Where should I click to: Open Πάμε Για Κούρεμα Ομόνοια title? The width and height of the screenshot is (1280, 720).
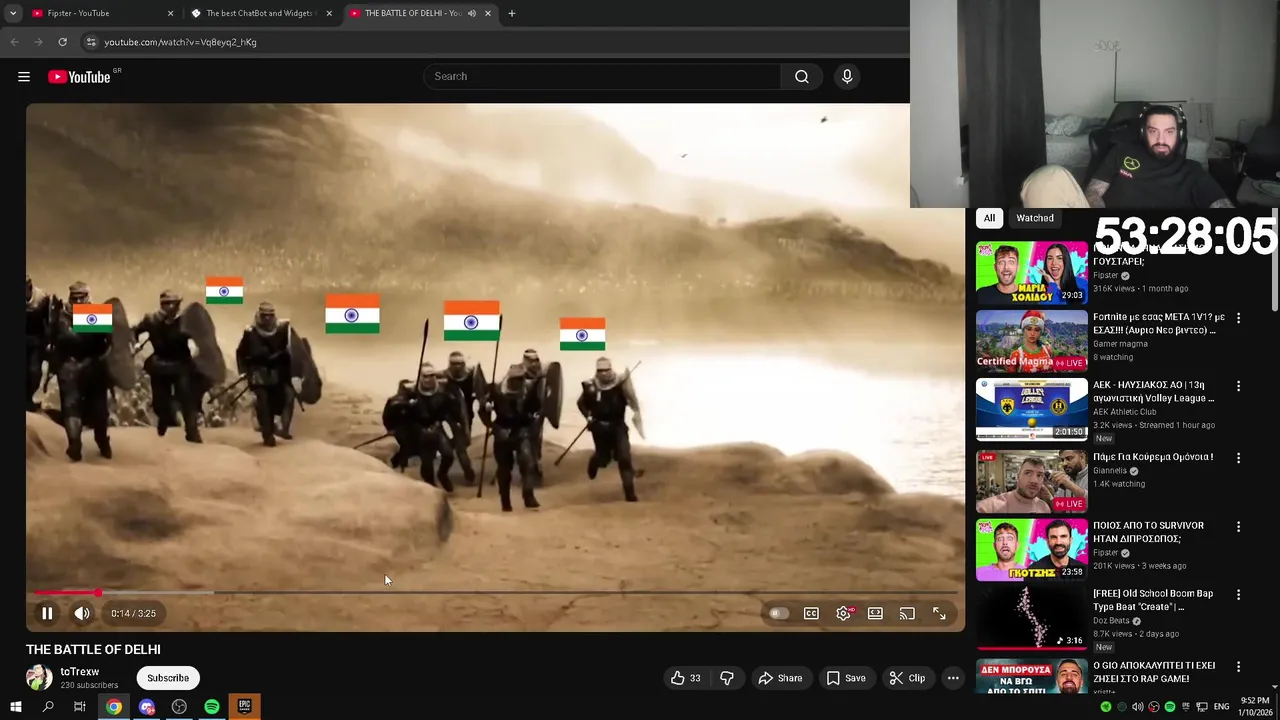coord(1153,457)
